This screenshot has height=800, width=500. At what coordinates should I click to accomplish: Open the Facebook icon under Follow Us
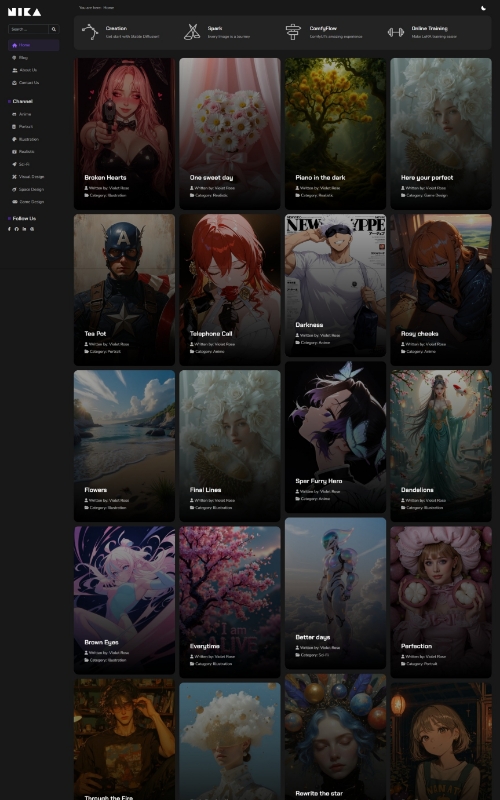9,229
